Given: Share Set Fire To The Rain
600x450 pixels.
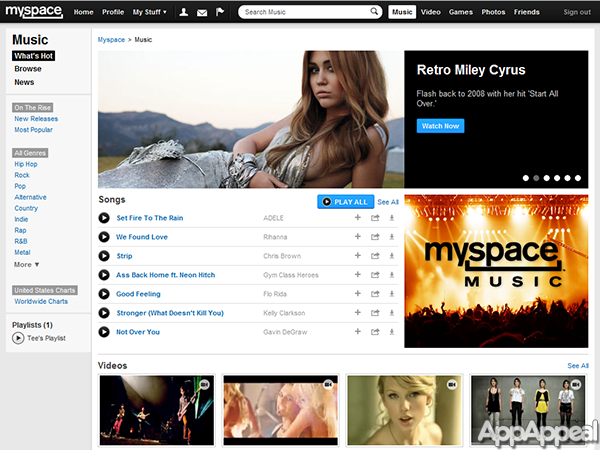Looking at the screenshot, I should tap(375, 218).
